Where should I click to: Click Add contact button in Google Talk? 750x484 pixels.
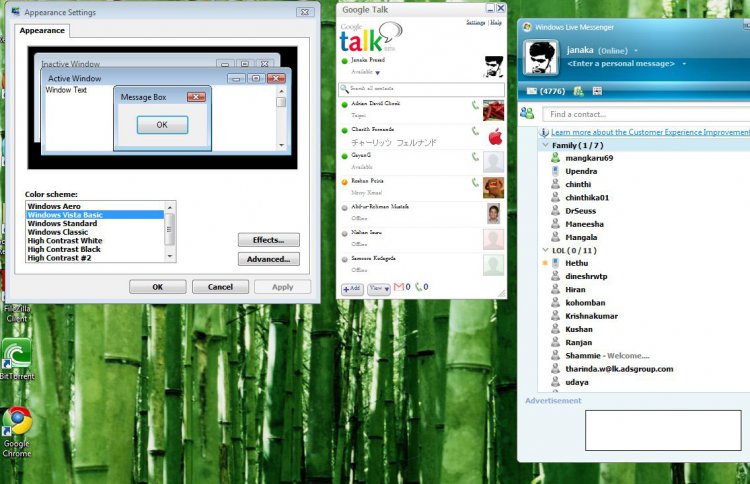pyautogui.click(x=352, y=289)
